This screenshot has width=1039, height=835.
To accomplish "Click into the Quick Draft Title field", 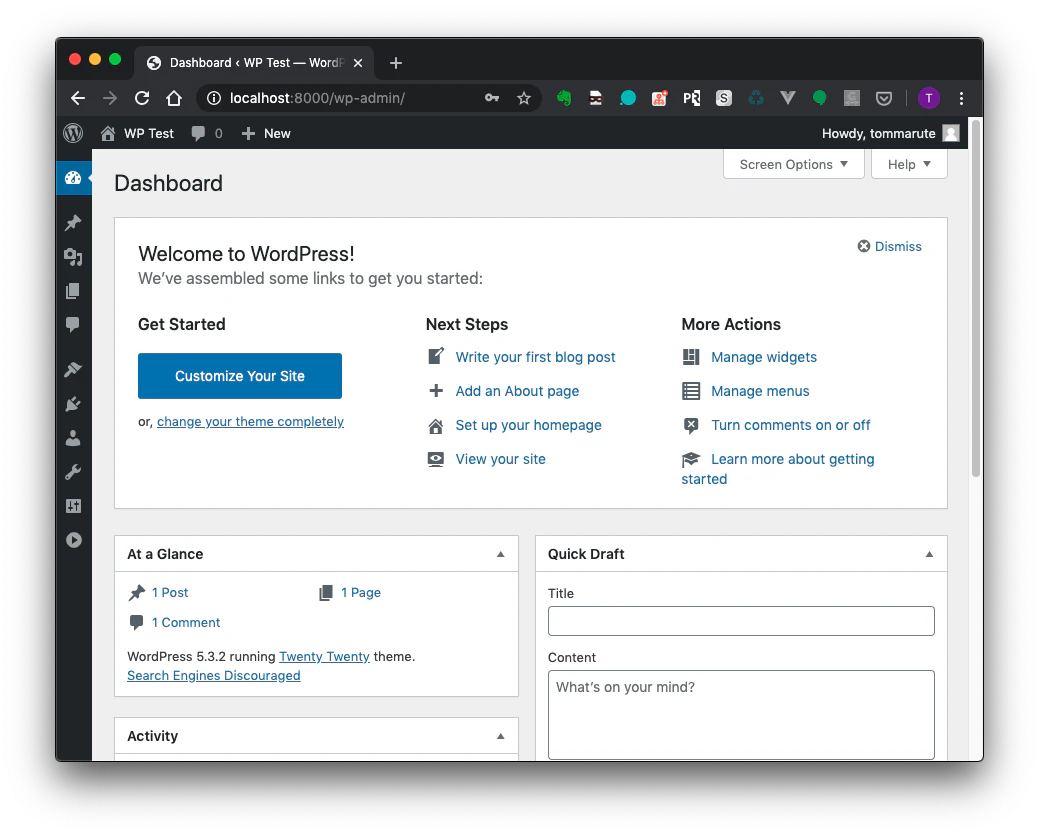I will tap(741, 621).
